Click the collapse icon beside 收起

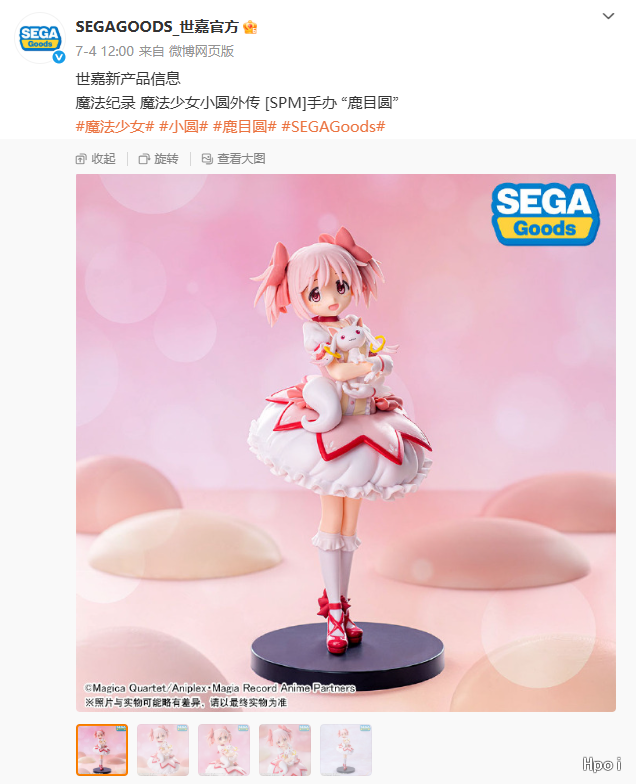(x=81, y=159)
